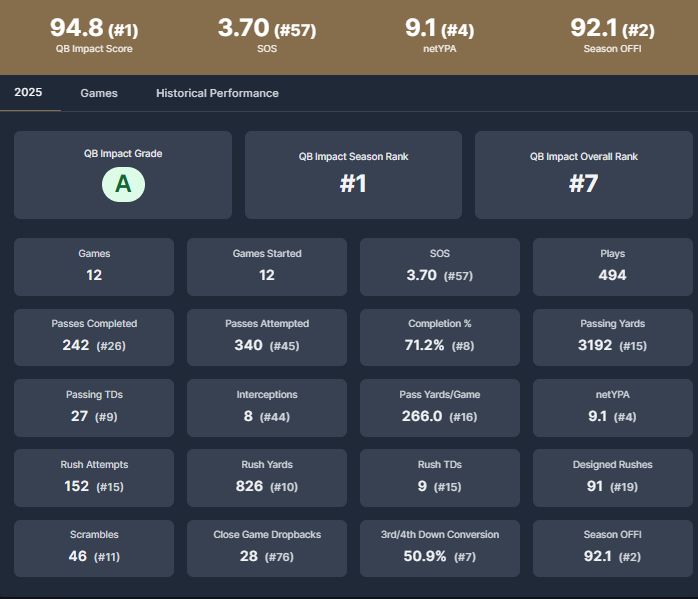Select the Designed Rushes tile
This screenshot has height=599, width=698.
click(612, 477)
